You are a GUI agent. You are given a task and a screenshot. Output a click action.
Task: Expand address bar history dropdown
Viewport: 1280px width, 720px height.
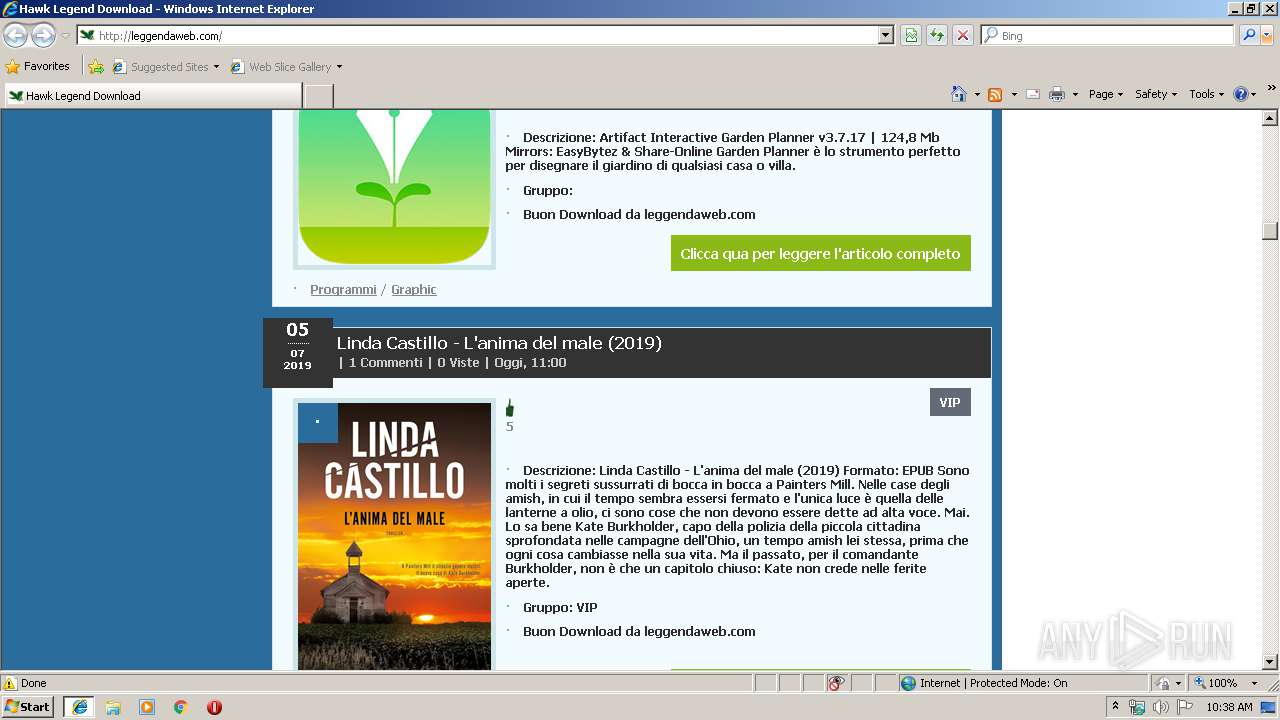pyautogui.click(x=885, y=35)
